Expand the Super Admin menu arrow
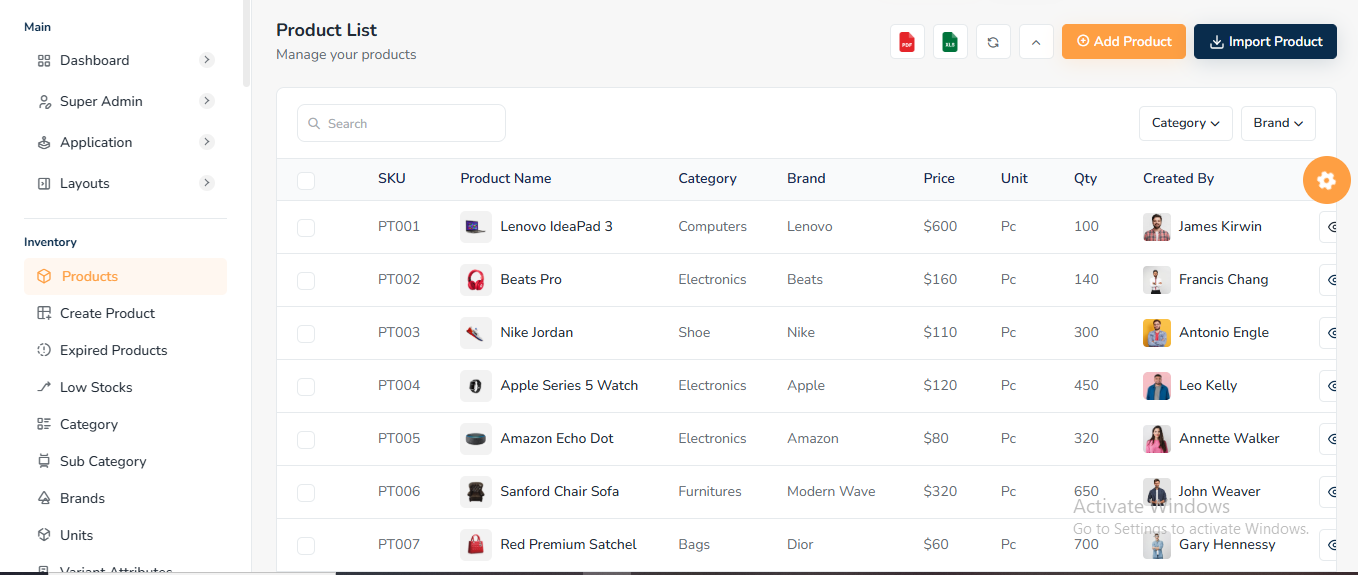 (x=207, y=101)
